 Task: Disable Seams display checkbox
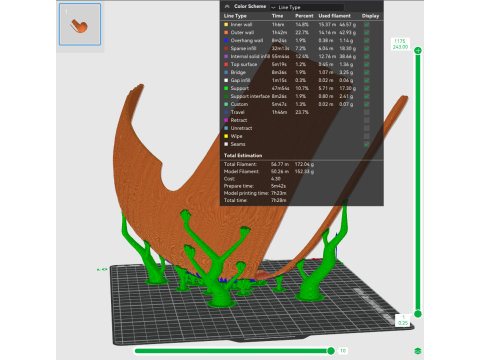(367, 144)
